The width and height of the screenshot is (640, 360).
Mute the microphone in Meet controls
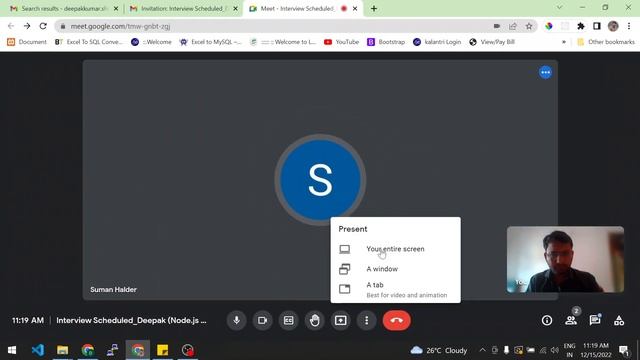[x=236, y=320]
